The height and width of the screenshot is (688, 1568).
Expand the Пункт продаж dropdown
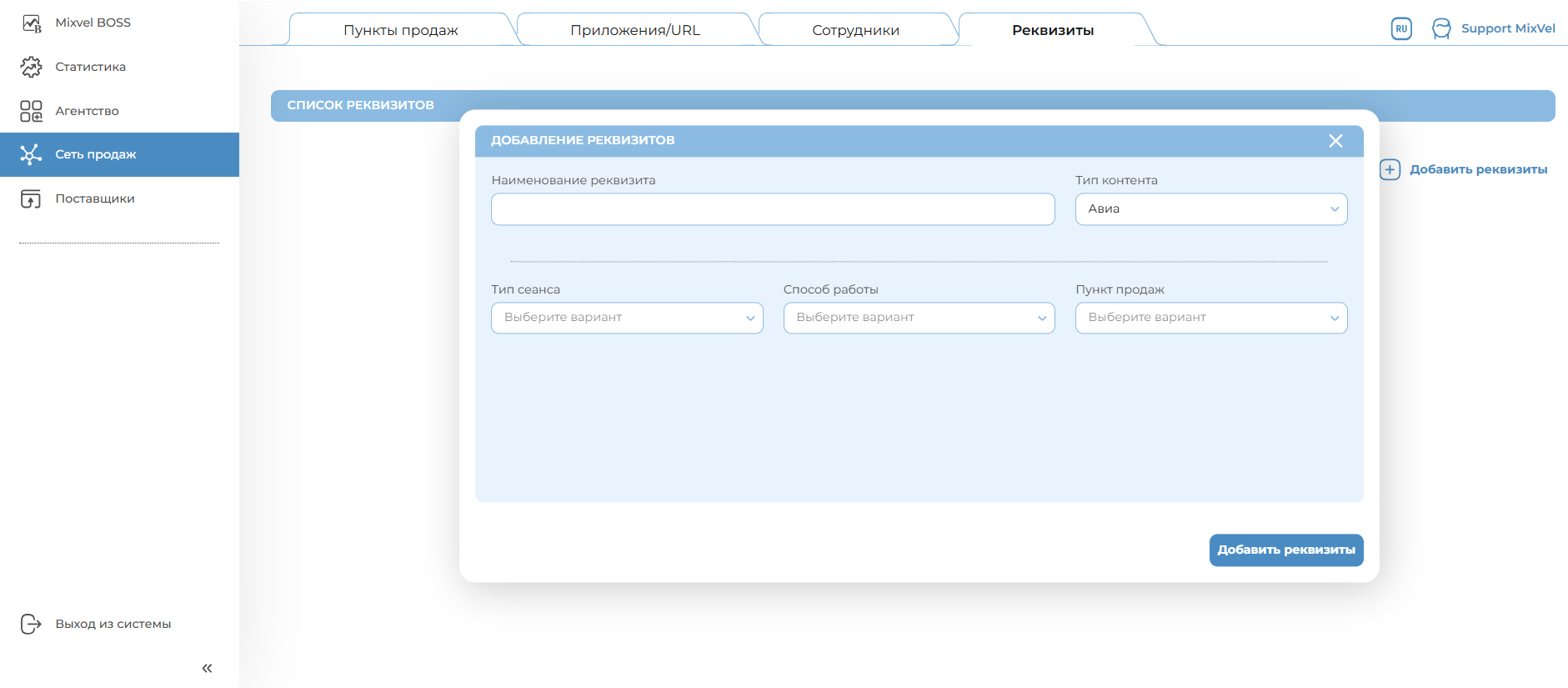coord(1210,318)
